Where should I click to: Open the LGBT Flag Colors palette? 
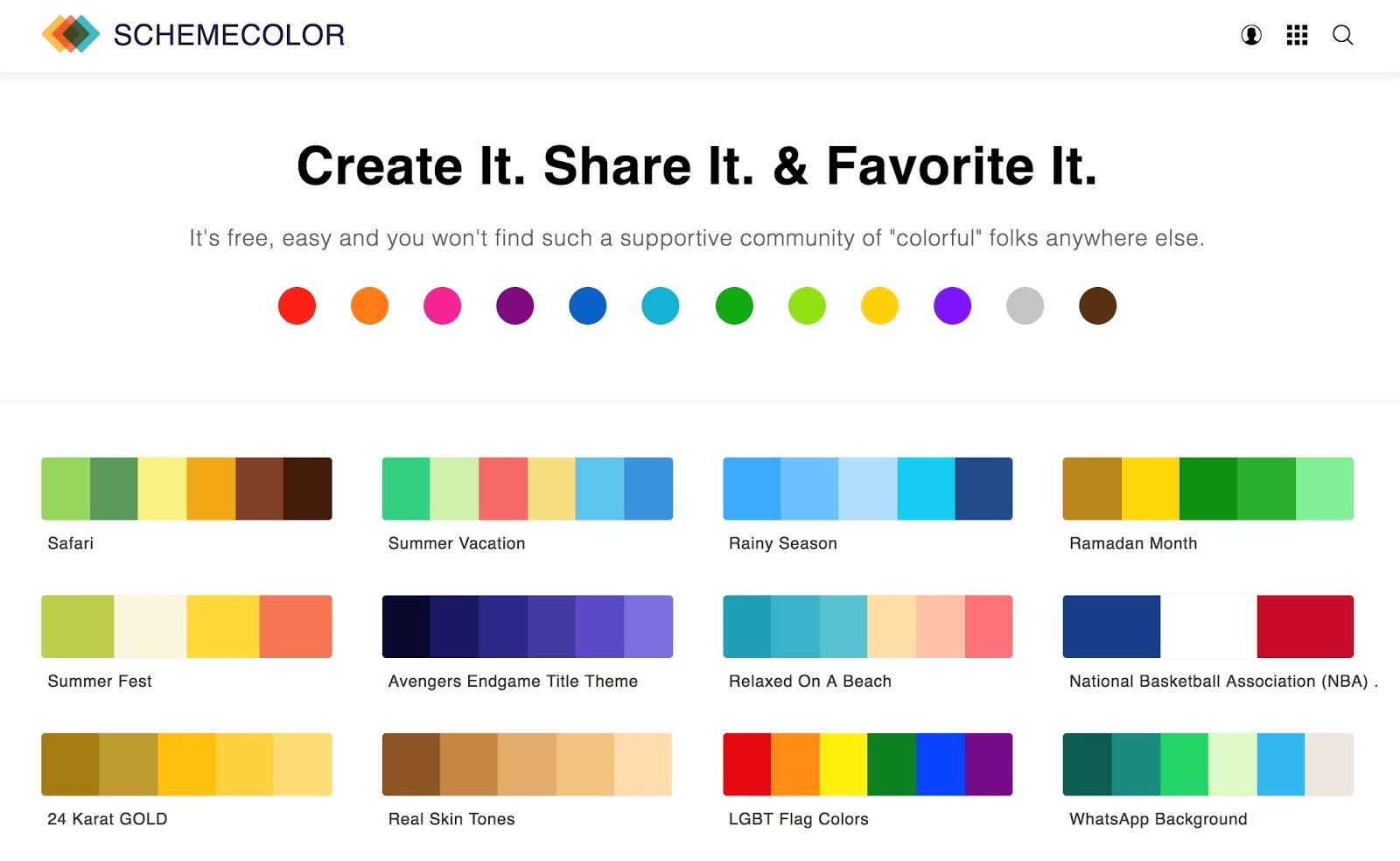(x=867, y=764)
